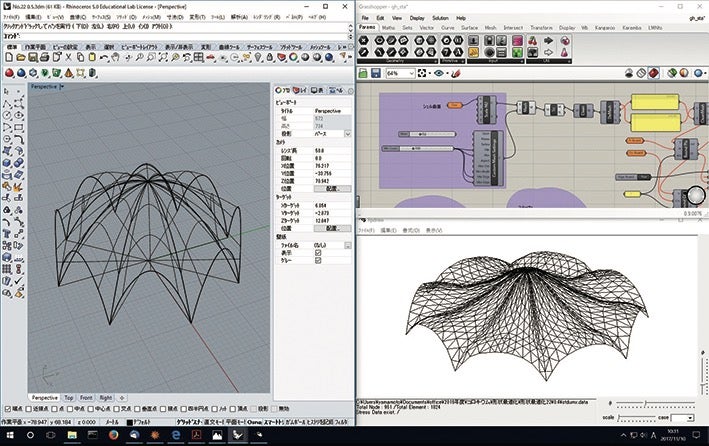The width and height of the screenshot is (709, 446).
Task: Toggle the 垂直点 osnap checkbox
Action: point(137,409)
